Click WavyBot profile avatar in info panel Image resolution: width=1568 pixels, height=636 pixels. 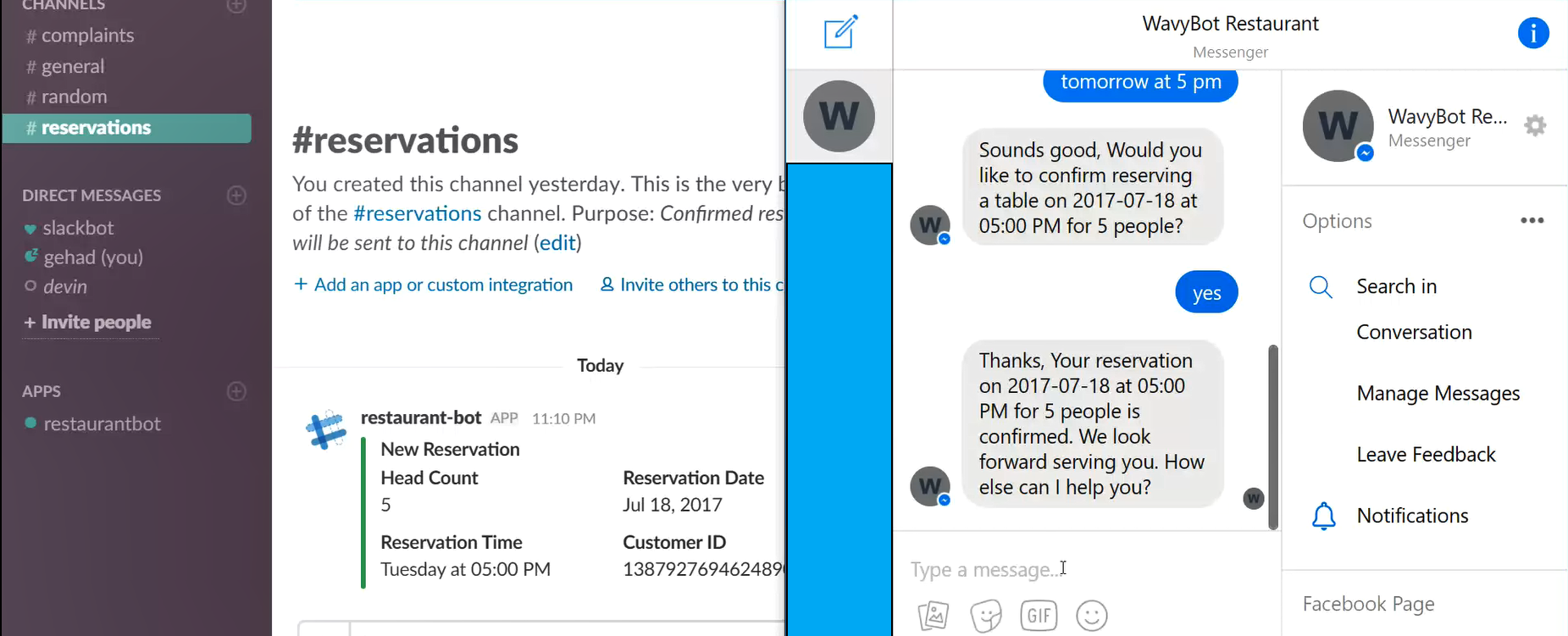coord(1338,126)
